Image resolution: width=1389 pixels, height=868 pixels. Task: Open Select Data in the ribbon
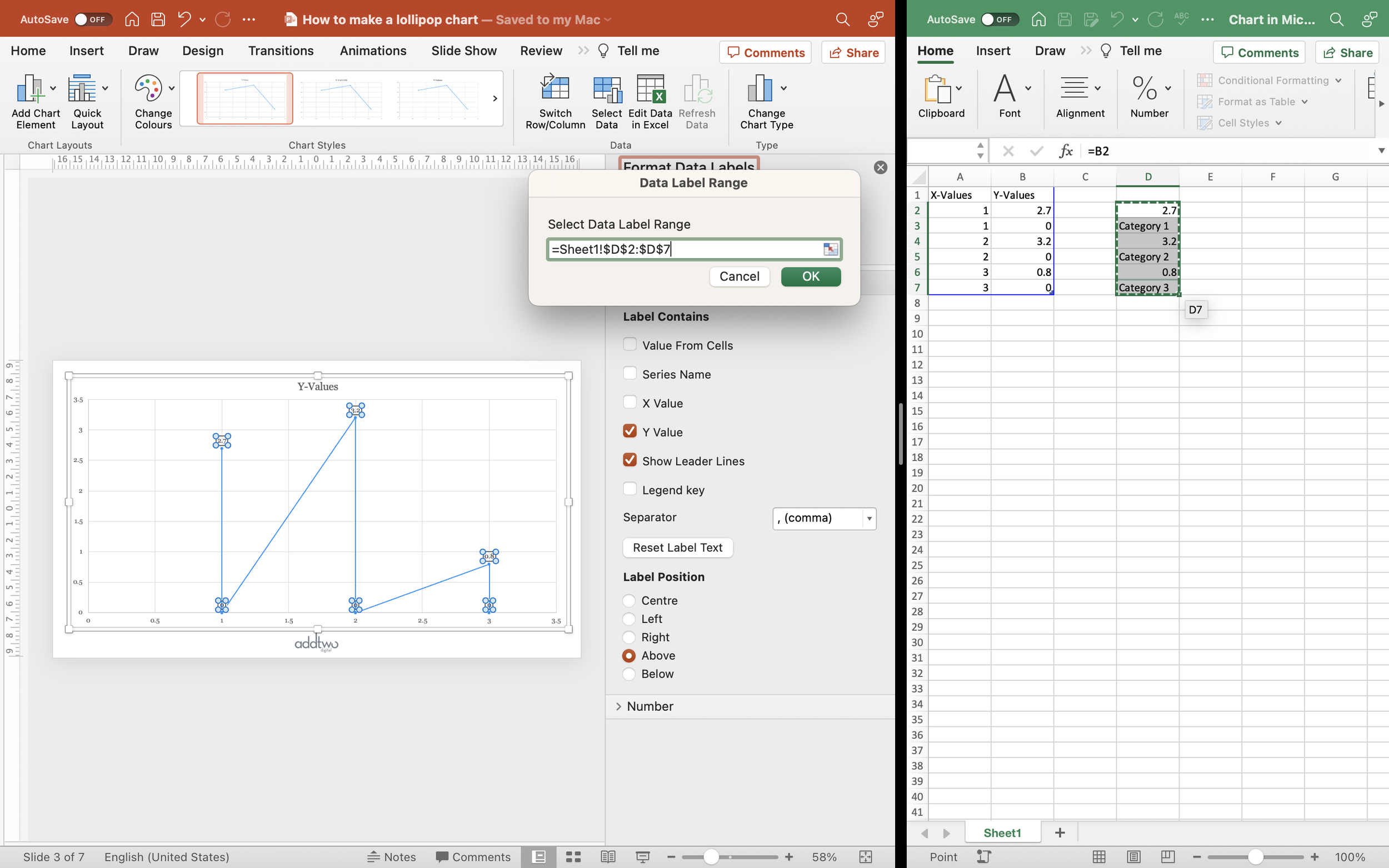coord(606,89)
